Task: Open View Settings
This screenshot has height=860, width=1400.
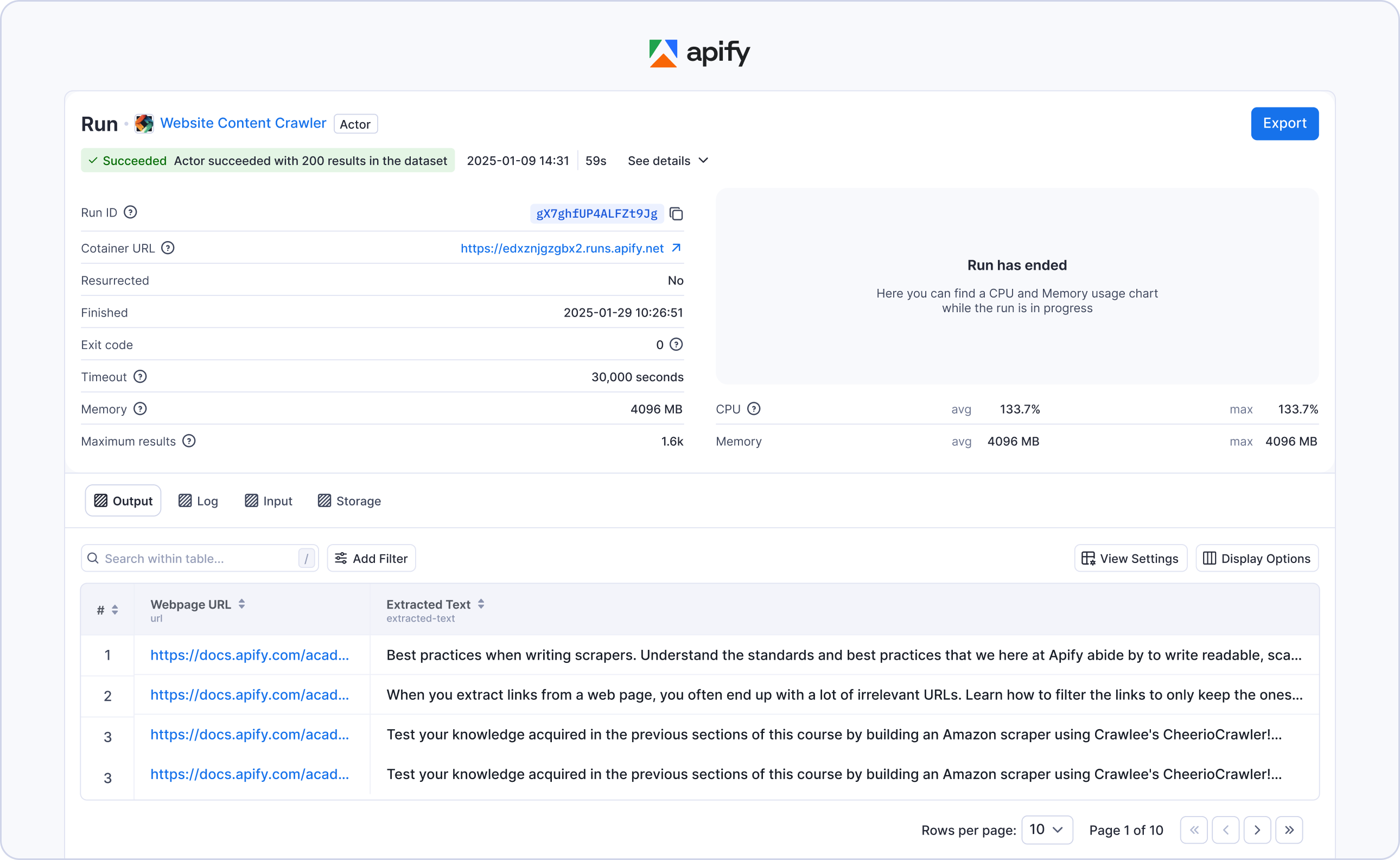Action: (x=1130, y=558)
